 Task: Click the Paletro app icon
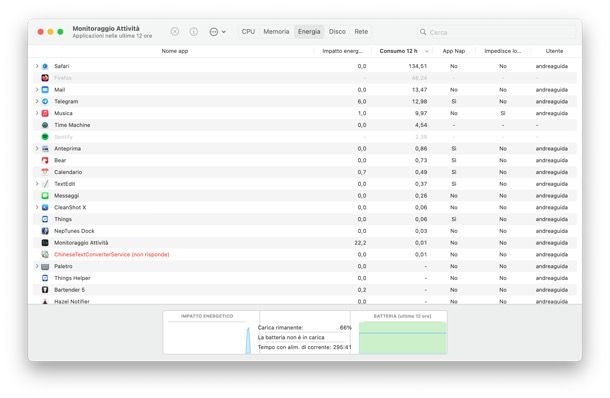[45, 267]
